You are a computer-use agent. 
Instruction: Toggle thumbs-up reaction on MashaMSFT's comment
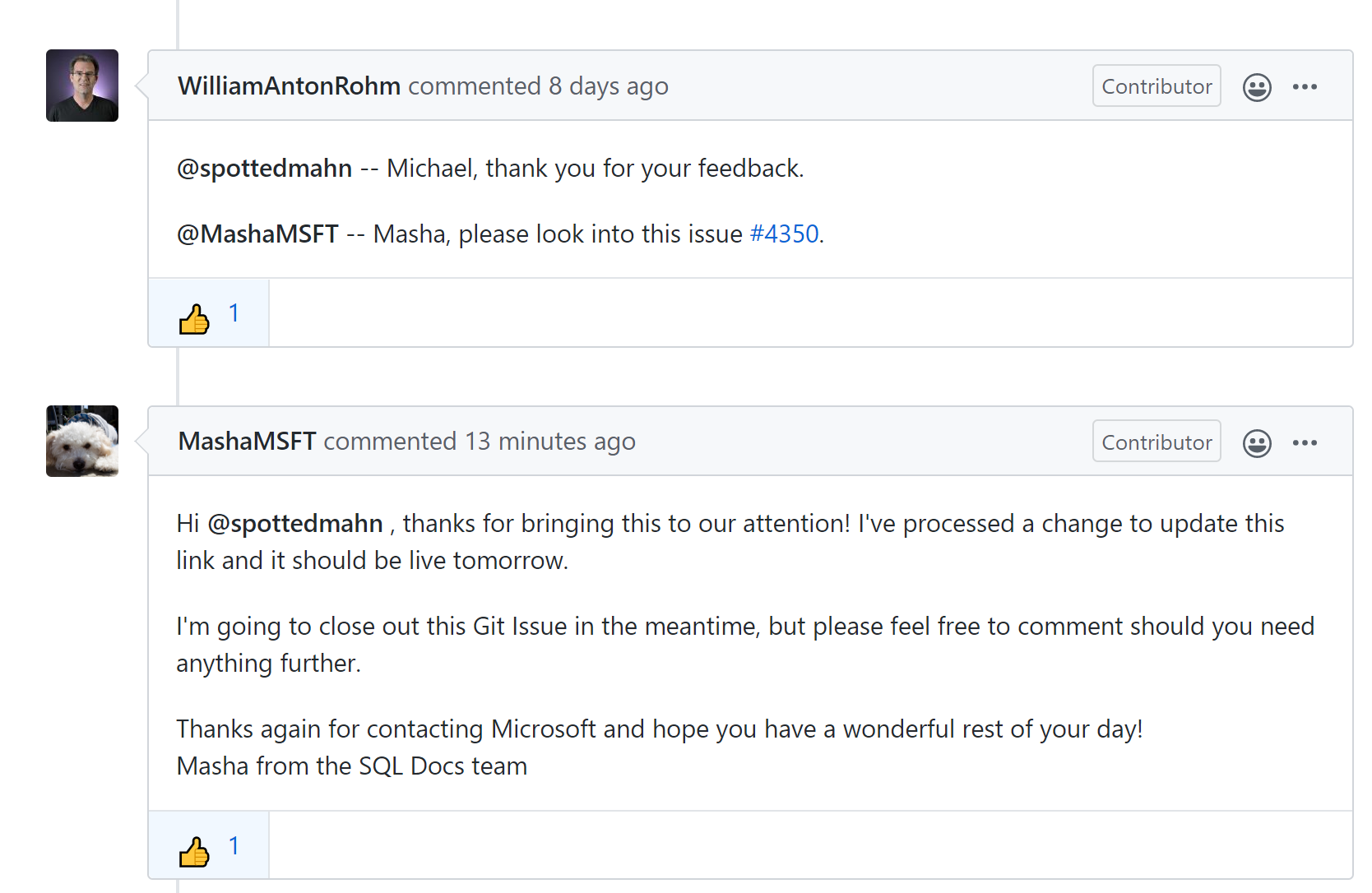click(209, 846)
